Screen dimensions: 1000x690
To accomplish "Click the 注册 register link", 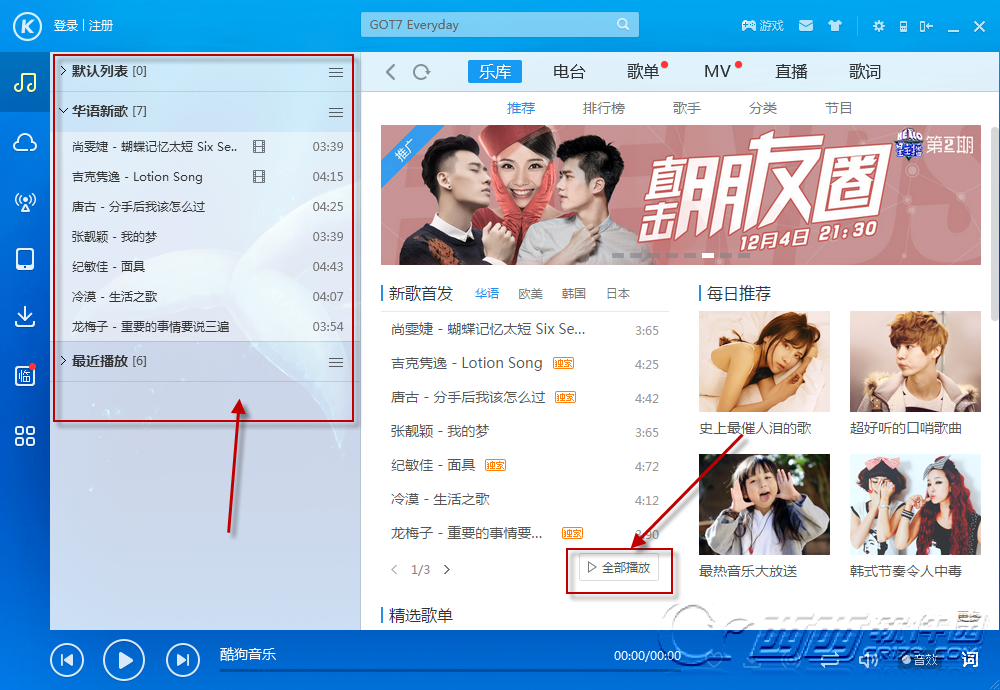I will (101, 26).
